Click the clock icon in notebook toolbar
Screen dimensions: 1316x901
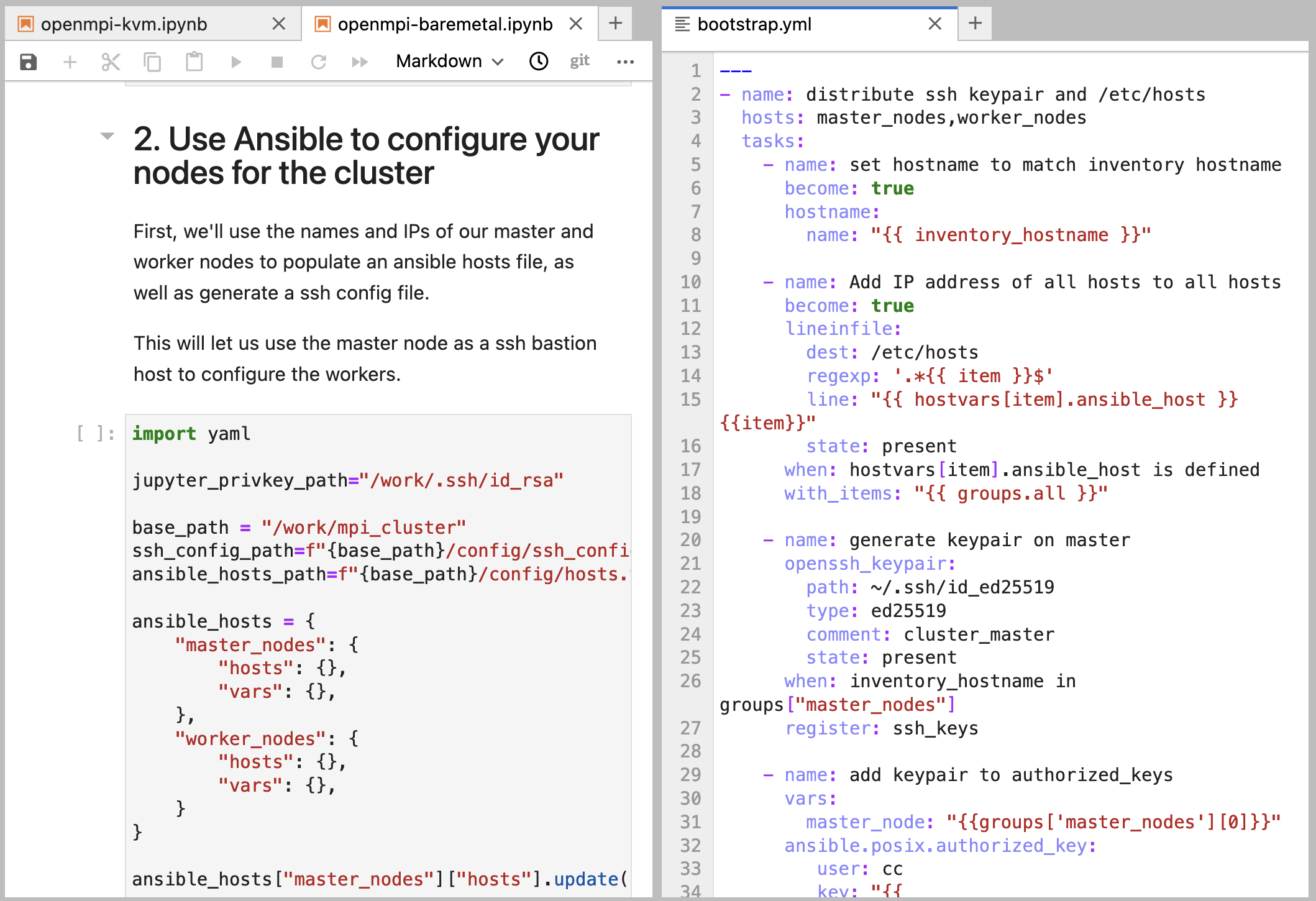click(x=539, y=61)
